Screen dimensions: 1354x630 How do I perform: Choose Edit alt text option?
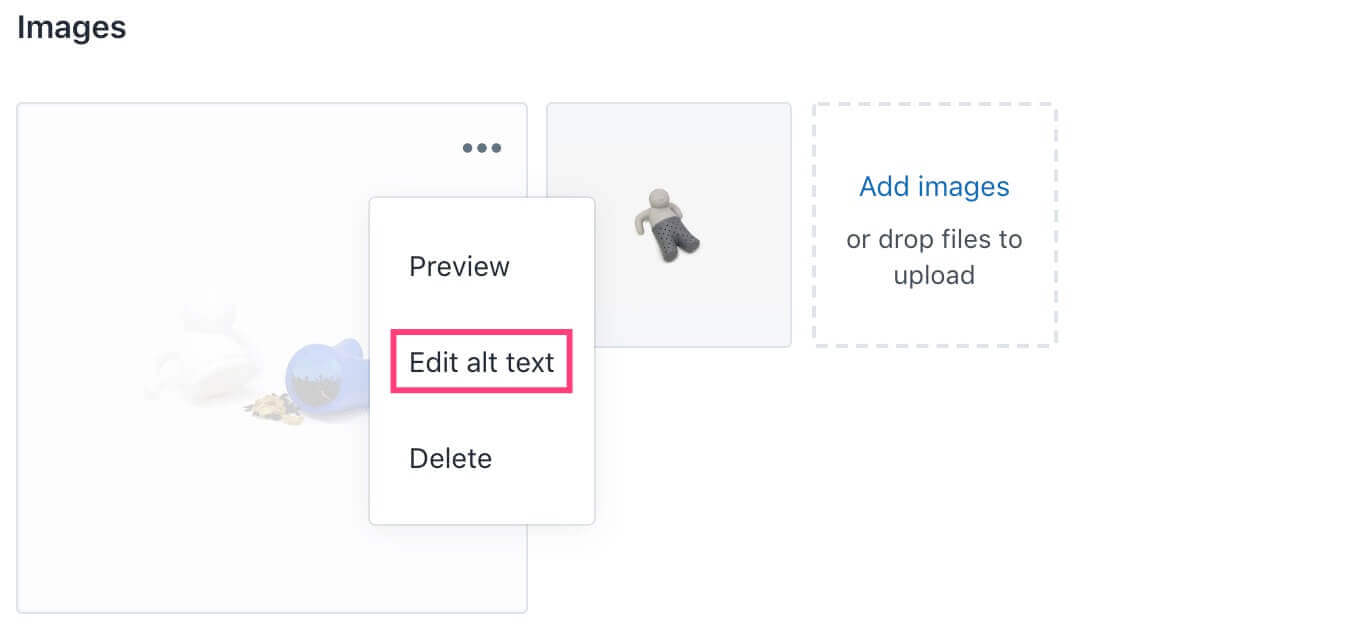(481, 362)
